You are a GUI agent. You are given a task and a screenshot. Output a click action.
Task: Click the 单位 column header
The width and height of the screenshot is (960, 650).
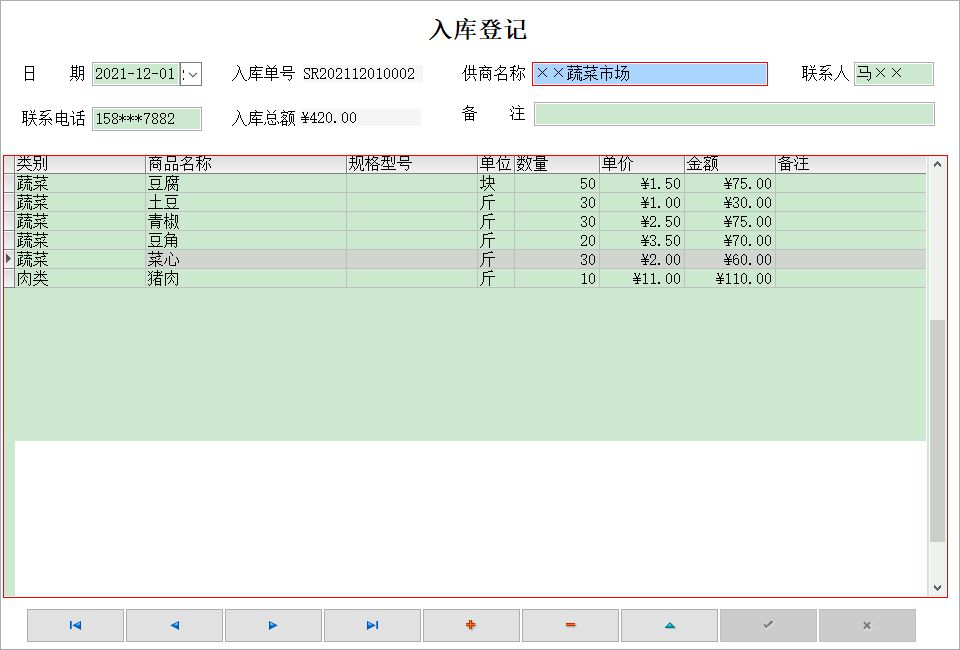pyautogui.click(x=495, y=164)
